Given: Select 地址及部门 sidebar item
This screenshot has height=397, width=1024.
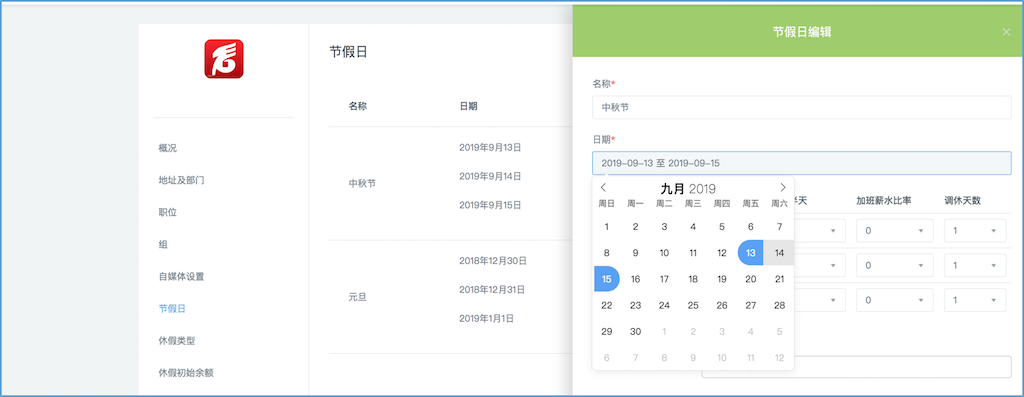Looking at the screenshot, I should pos(182,180).
